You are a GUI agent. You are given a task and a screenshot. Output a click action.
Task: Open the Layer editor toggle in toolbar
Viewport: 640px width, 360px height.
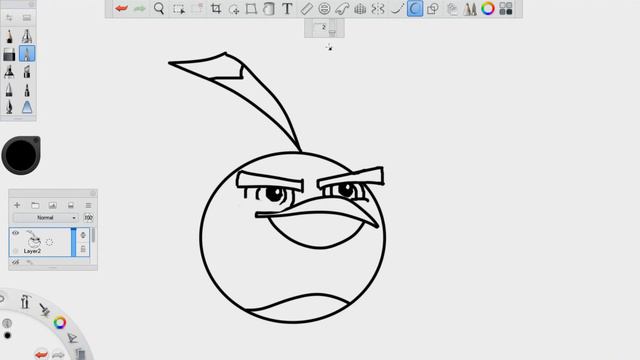click(x=452, y=9)
